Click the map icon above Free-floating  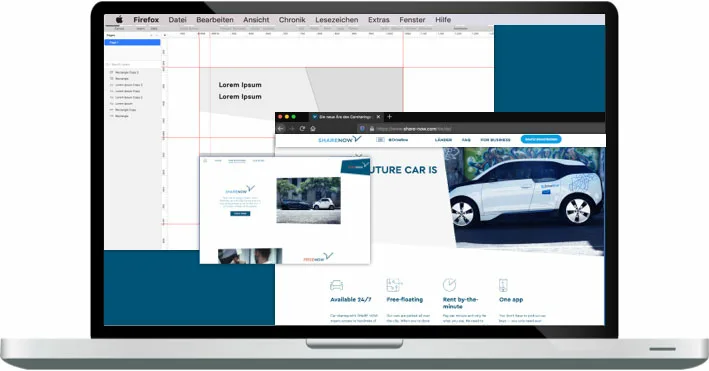tap(394, 285)
